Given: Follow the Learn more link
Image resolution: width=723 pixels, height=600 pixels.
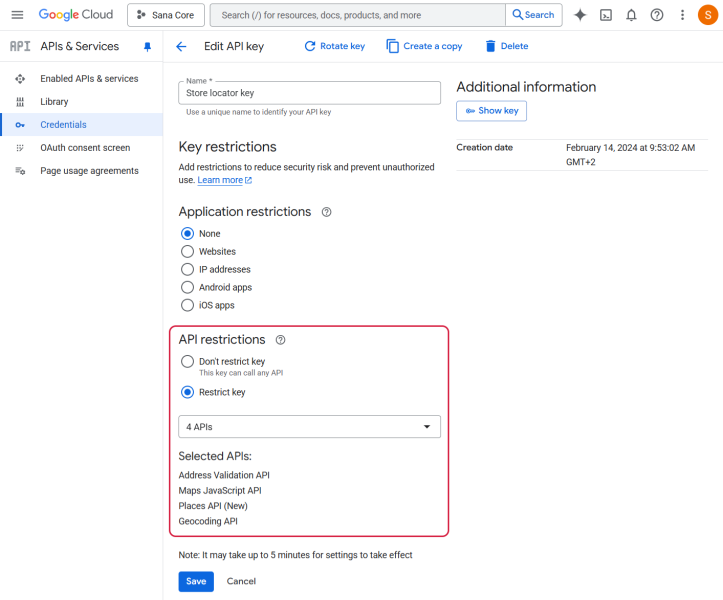Looking at the screenshot, I should click(x=220, y=180).
